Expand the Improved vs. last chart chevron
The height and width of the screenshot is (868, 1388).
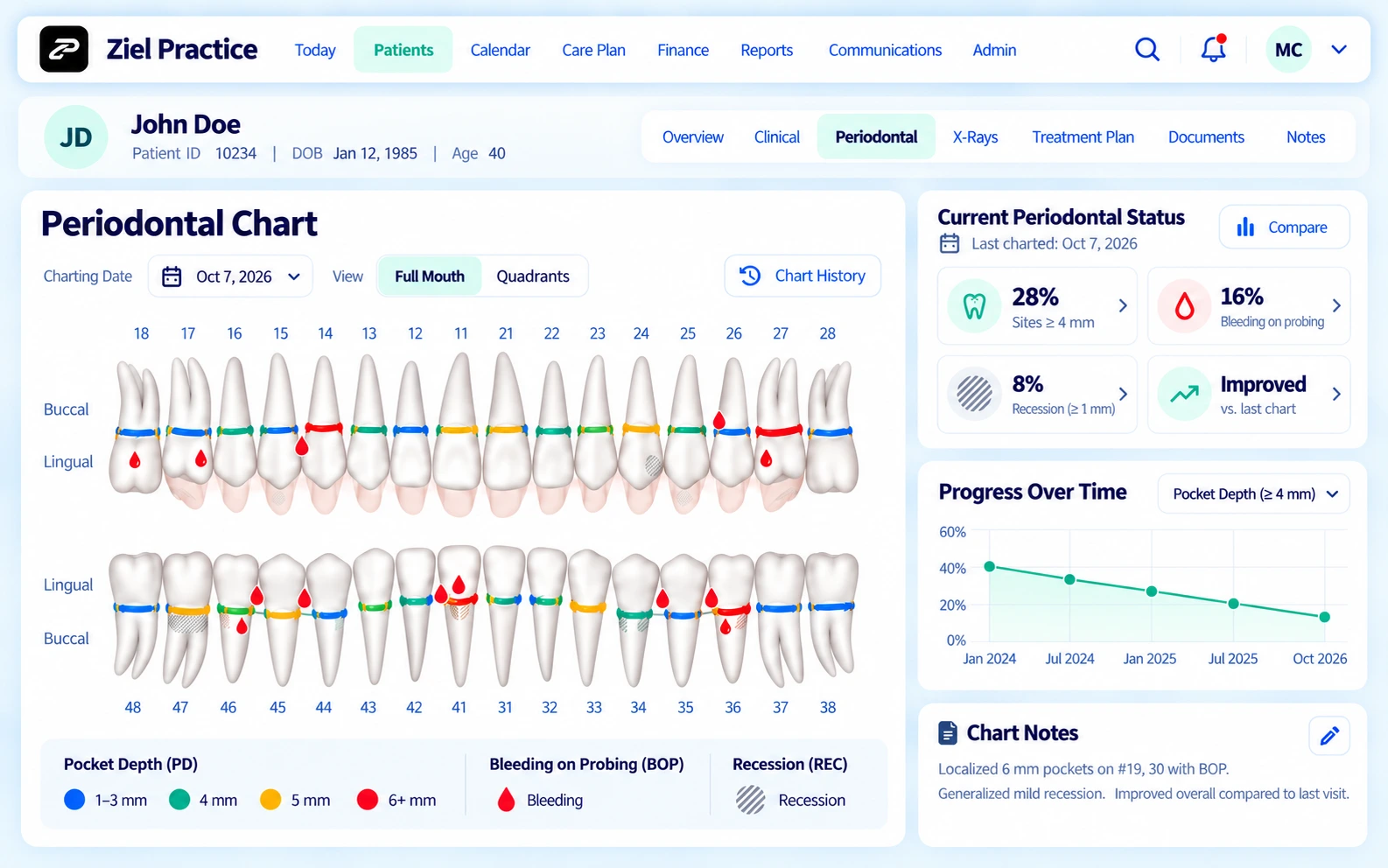(1336, 394)
